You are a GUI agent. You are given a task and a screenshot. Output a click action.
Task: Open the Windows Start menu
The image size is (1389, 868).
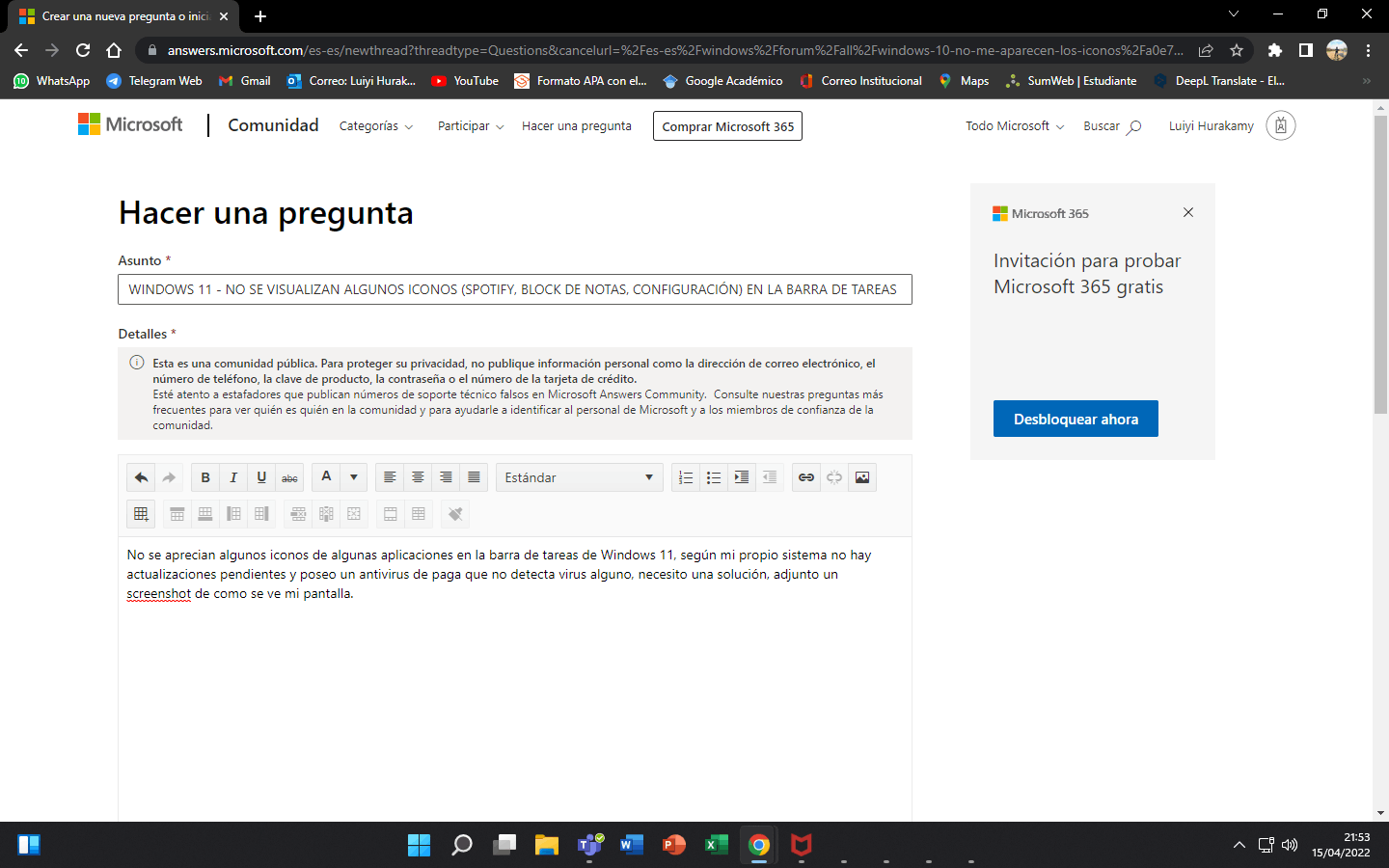point(420,845)
